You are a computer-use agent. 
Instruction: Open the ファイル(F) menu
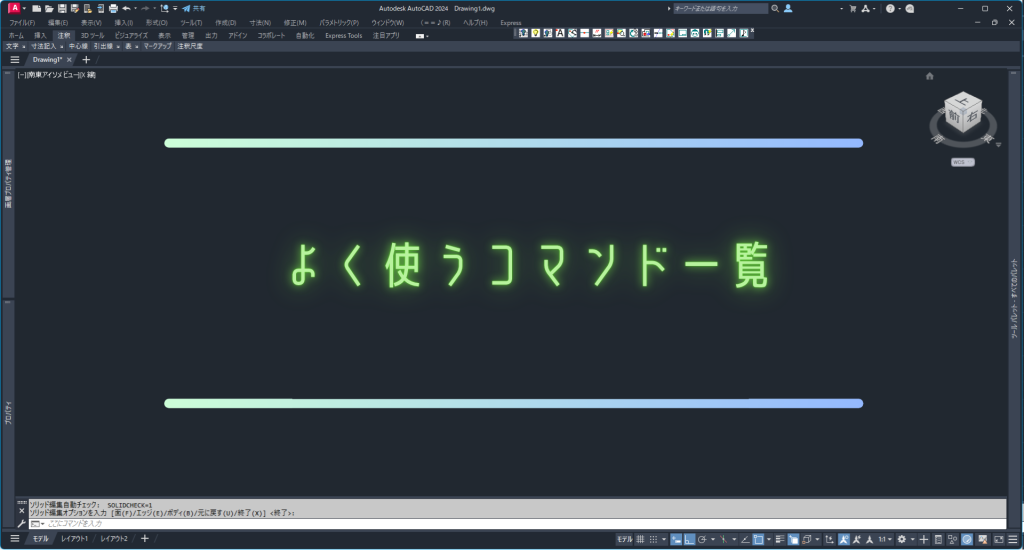pyautogui.click(x=22, y=22)
